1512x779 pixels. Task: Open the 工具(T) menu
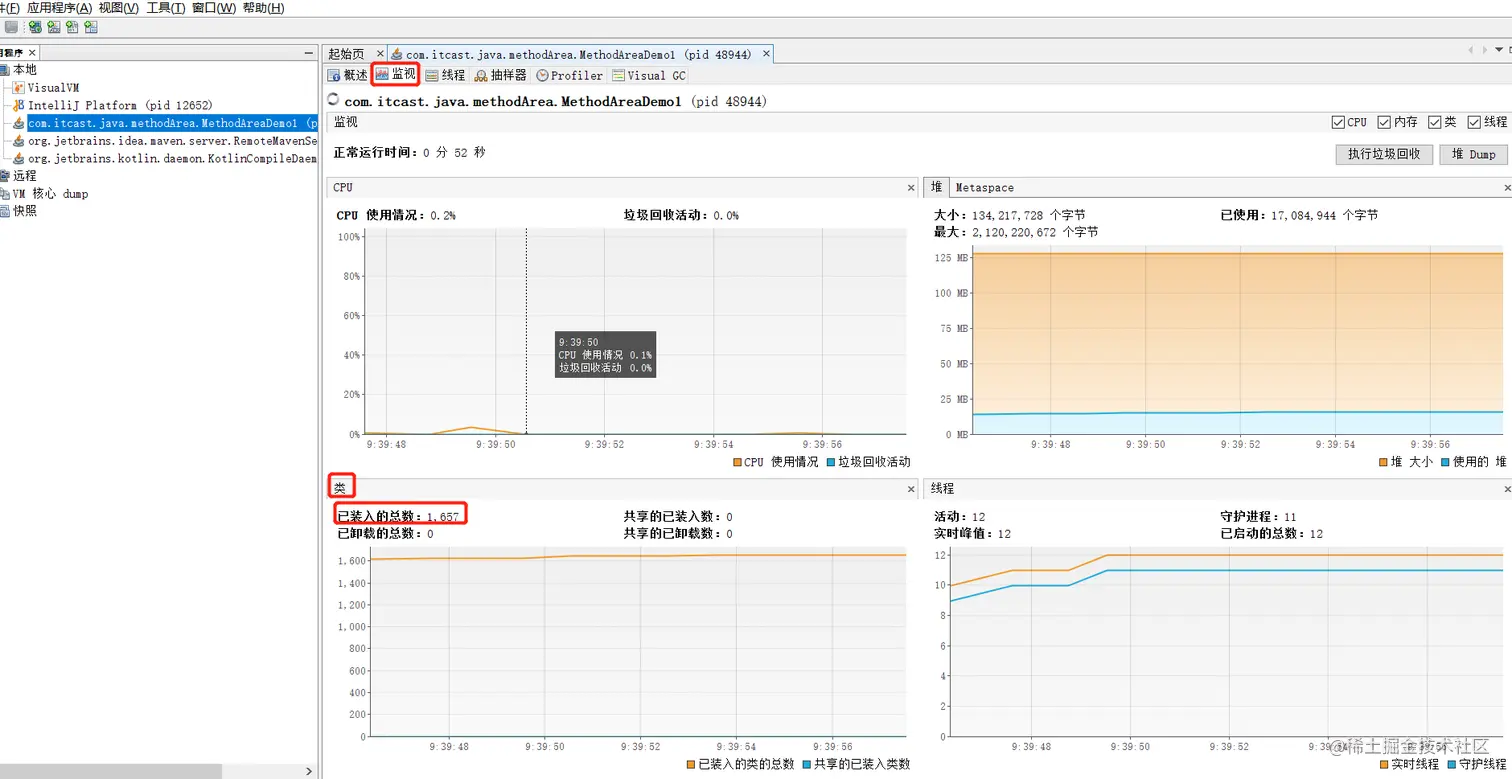coord(165,8)
